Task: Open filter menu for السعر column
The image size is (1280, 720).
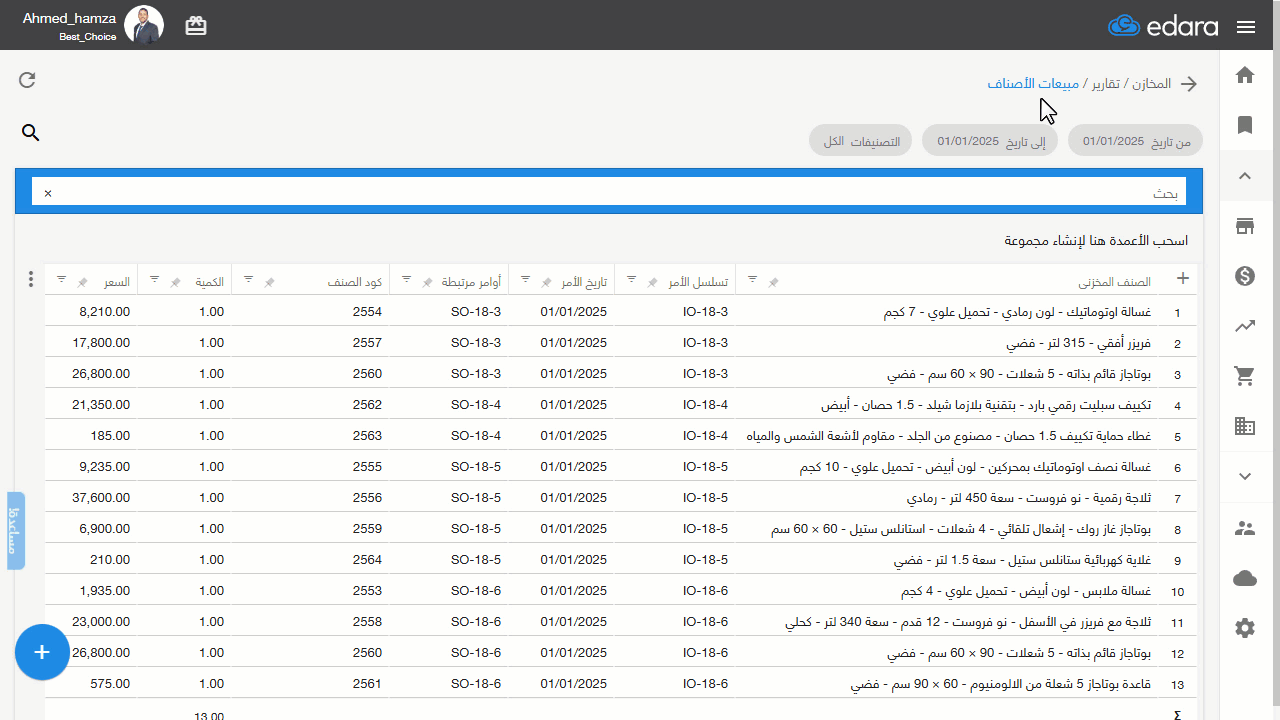Action: (x=61, y=279)
